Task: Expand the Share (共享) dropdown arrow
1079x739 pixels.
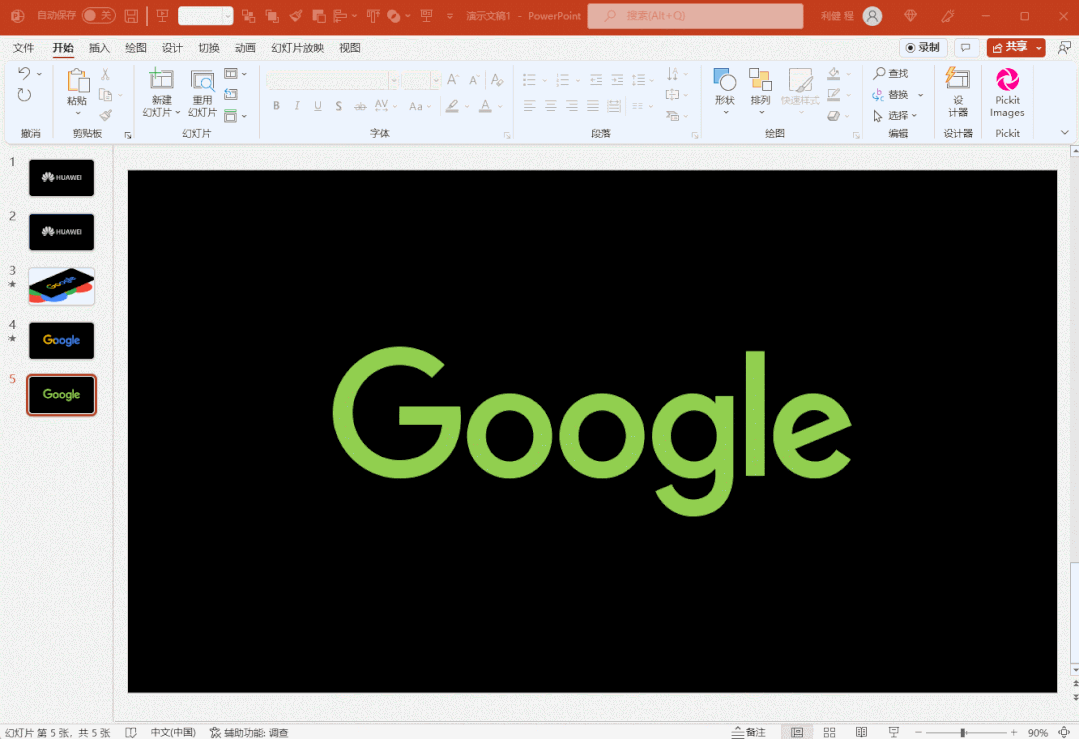Action: click(1038, 47)
